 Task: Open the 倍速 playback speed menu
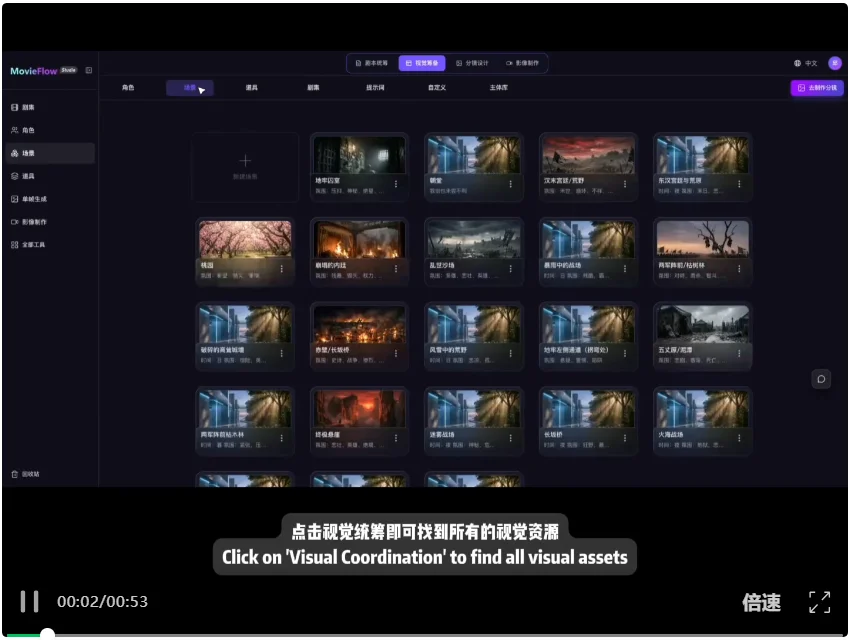761,603
